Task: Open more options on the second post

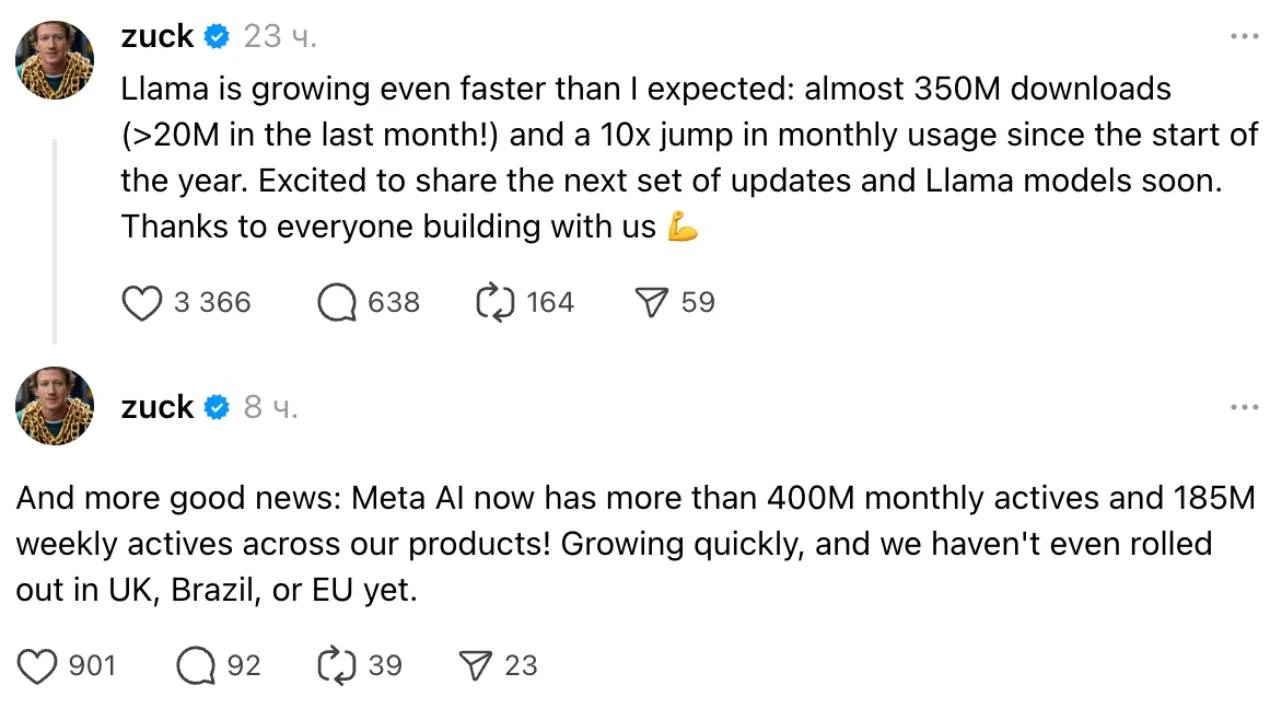Action: [x=1244, y=407]
